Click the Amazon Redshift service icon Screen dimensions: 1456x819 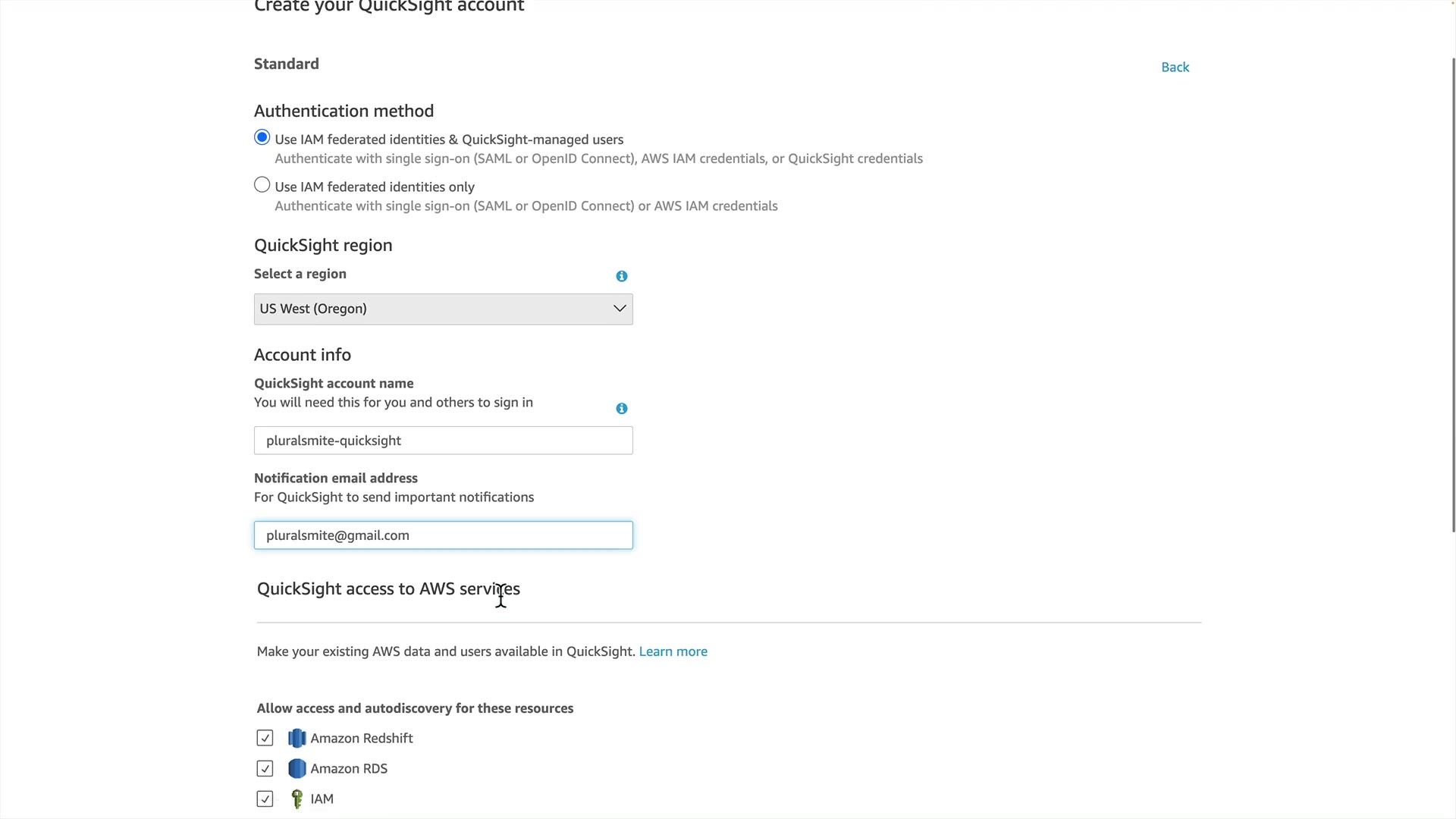297,738
